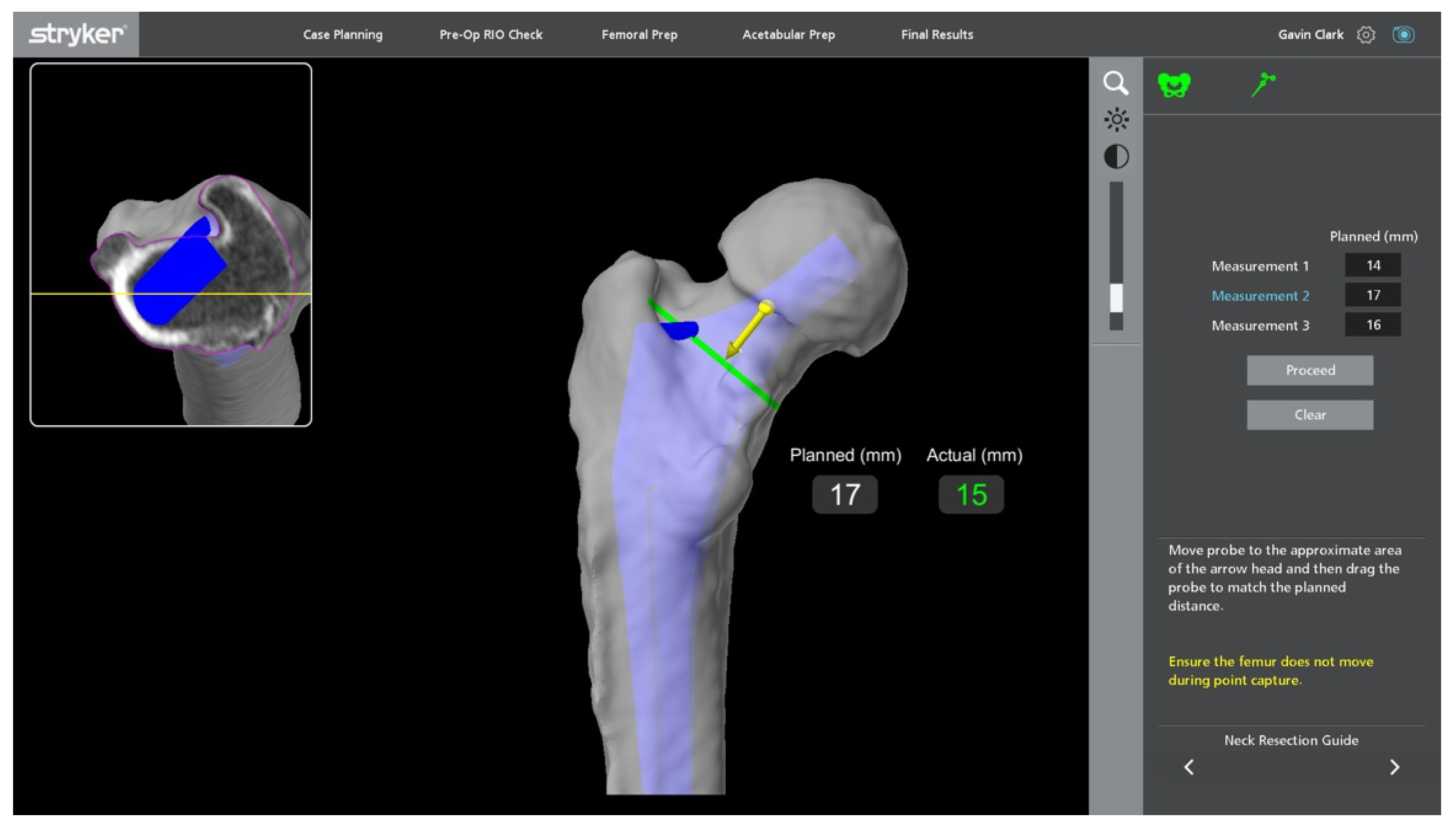Select the Measurement 1 row
1456x826 pixels.
pos(1260,266)
